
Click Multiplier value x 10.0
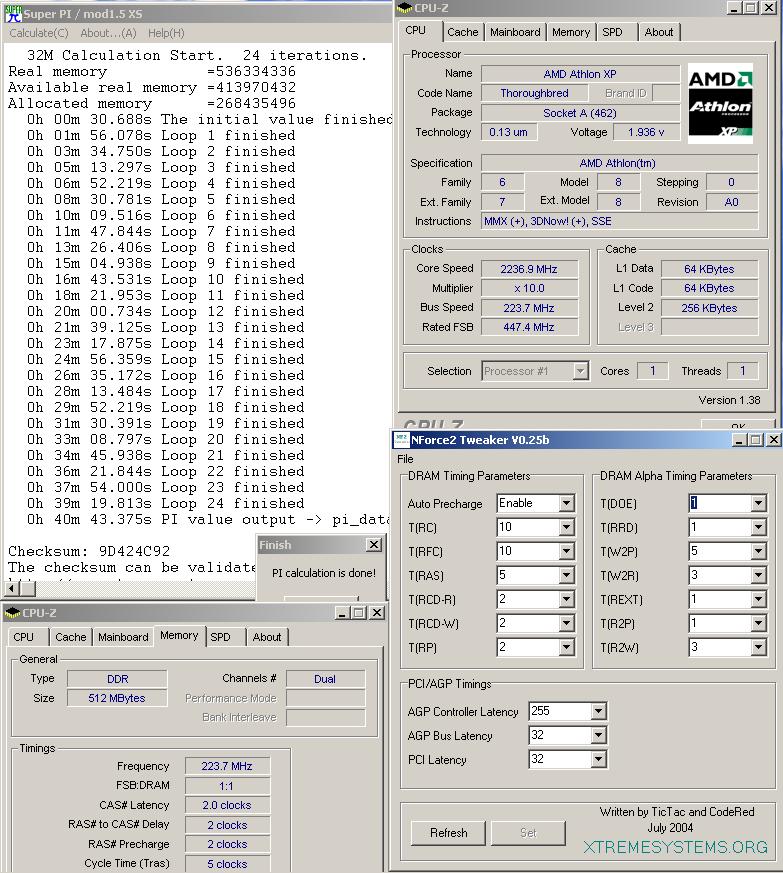(529, 288)
